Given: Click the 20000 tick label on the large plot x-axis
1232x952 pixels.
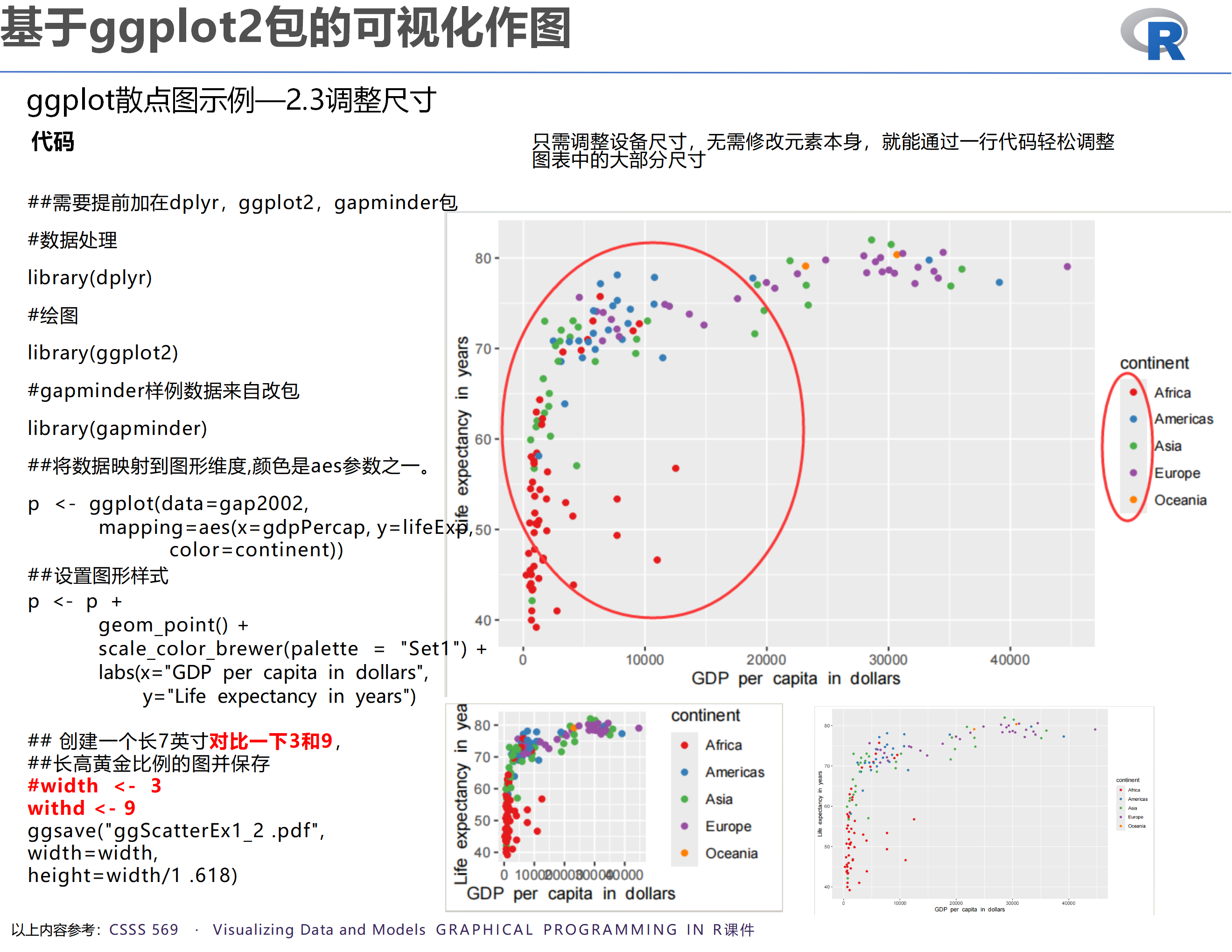Looking at the screenshot, I should [766, 659].
